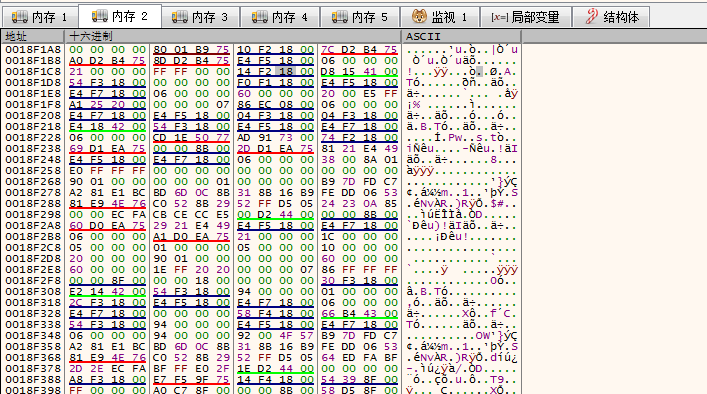Click hex value 64 ED FA BF
Viewport: 707px width, 394px height.
[359, 357]
